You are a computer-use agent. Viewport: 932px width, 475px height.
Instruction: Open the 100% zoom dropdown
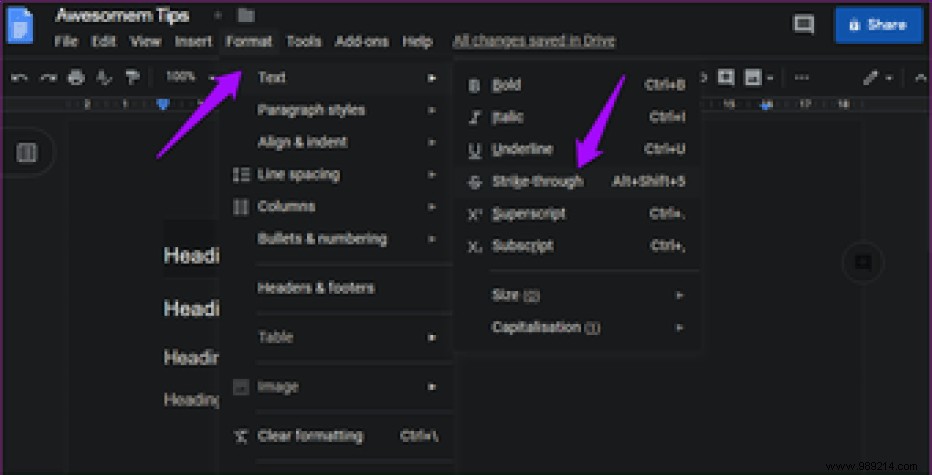pyautogui.click(x=189, y=77)
